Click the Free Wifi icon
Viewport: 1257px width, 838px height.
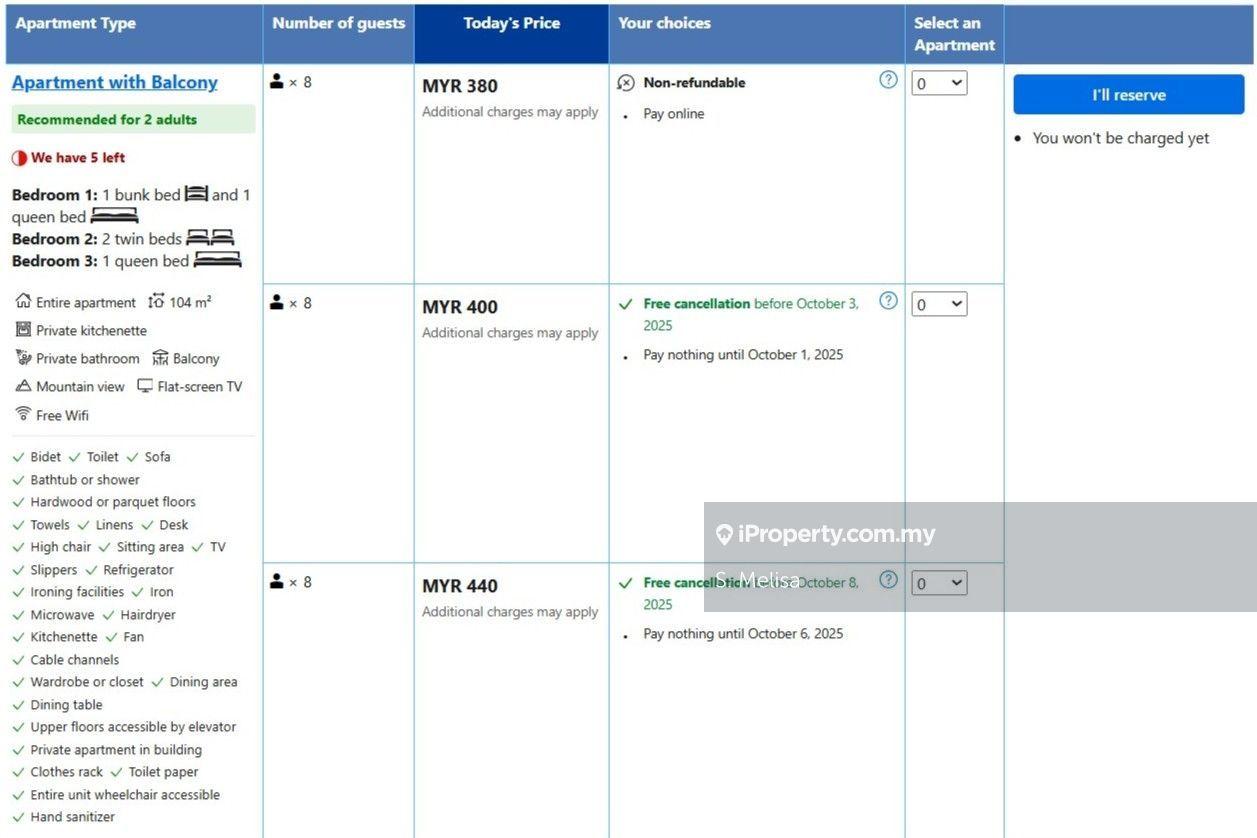[23, 414]
